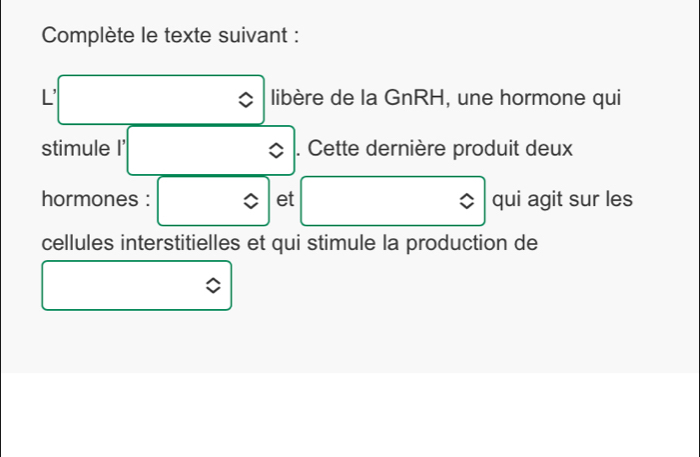Click the label "hormones :"
Viewport: 700px width, 457px height.
click(96, 199)
